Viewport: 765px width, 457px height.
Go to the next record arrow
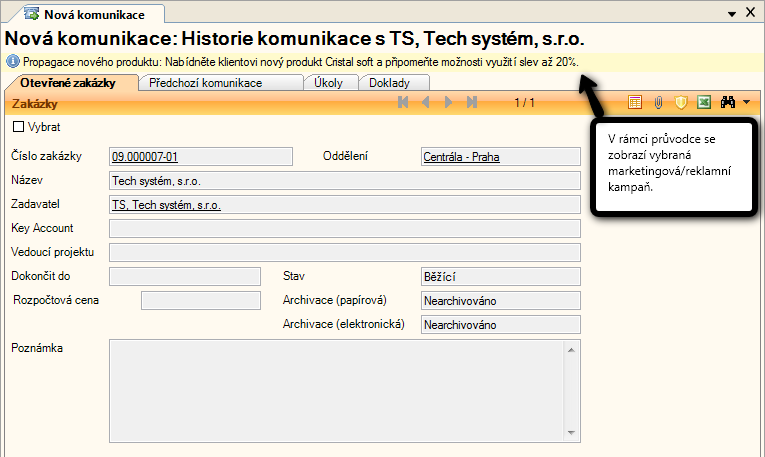click(x=449, y=103)
